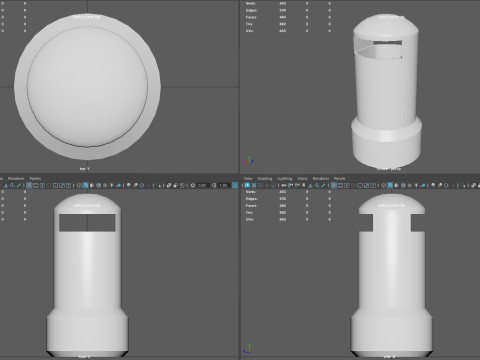Toggle film gate in side view panel toolbar
The height and width of the screenshot is (360, 480).
pos(340,185)
